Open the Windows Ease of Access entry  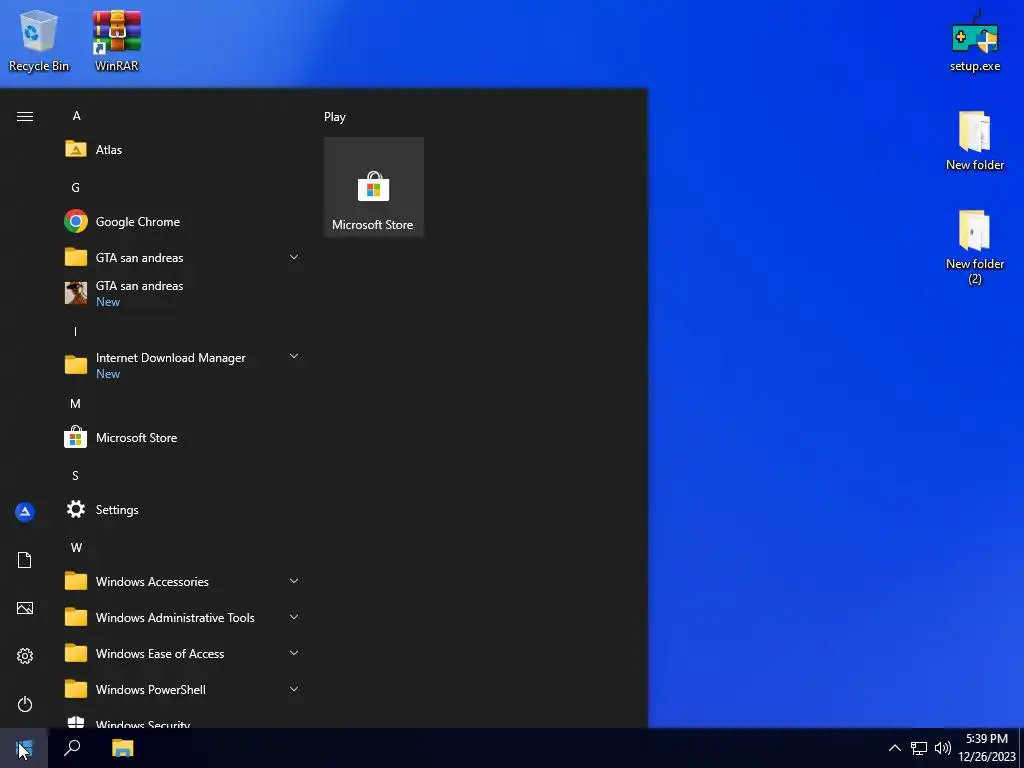pos(183,653)
